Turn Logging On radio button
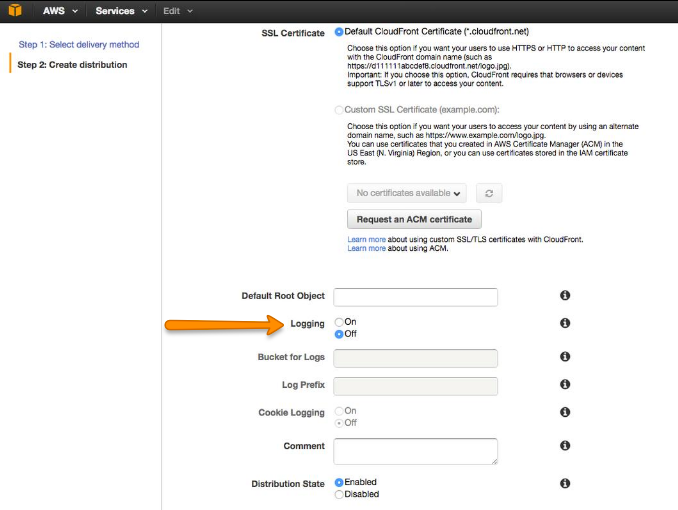This screenshot has height=510, width=678. 340,322
